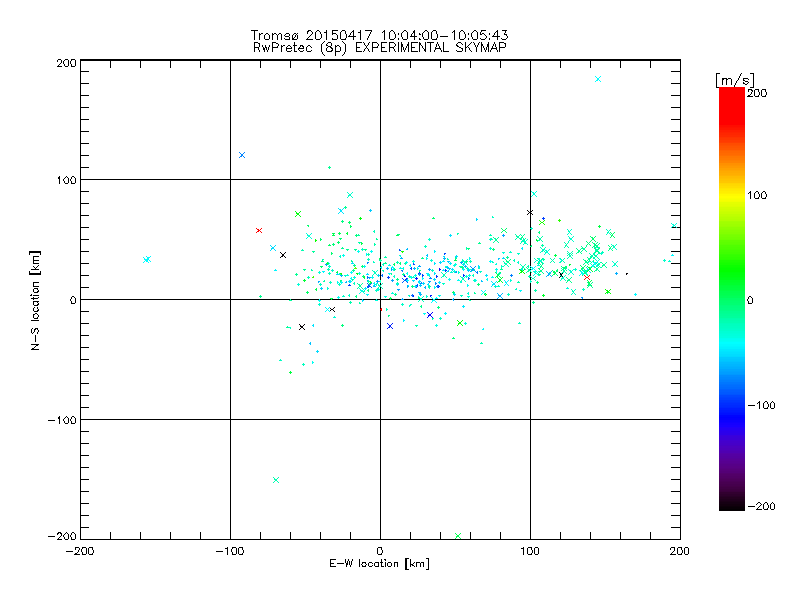Pick the black bottom end of colorbar
Viewport: 800px width, 600px height.
(x=732, y=503)
